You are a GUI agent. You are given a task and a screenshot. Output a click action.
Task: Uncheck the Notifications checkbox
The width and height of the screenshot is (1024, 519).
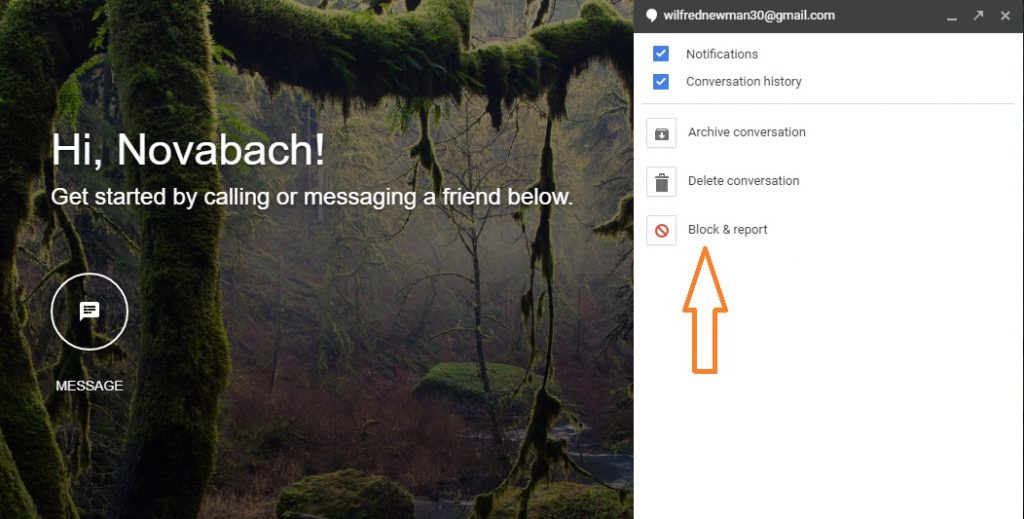tap(661, 54)
